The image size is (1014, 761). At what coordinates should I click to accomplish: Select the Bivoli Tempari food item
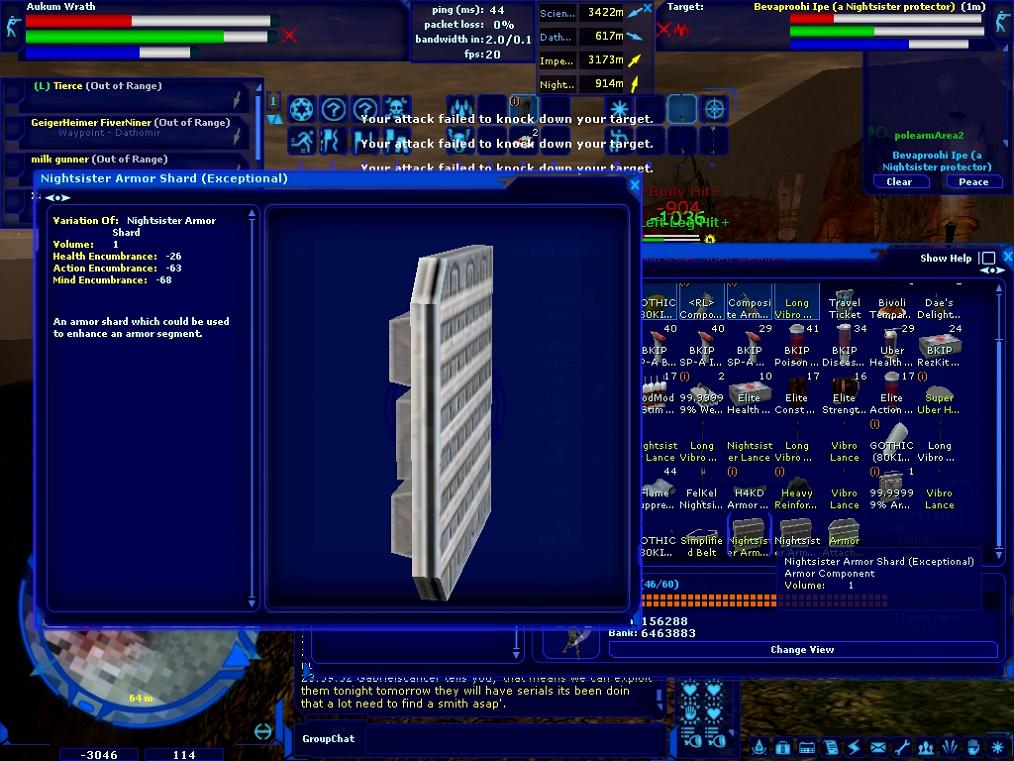(x=892, y=304)
